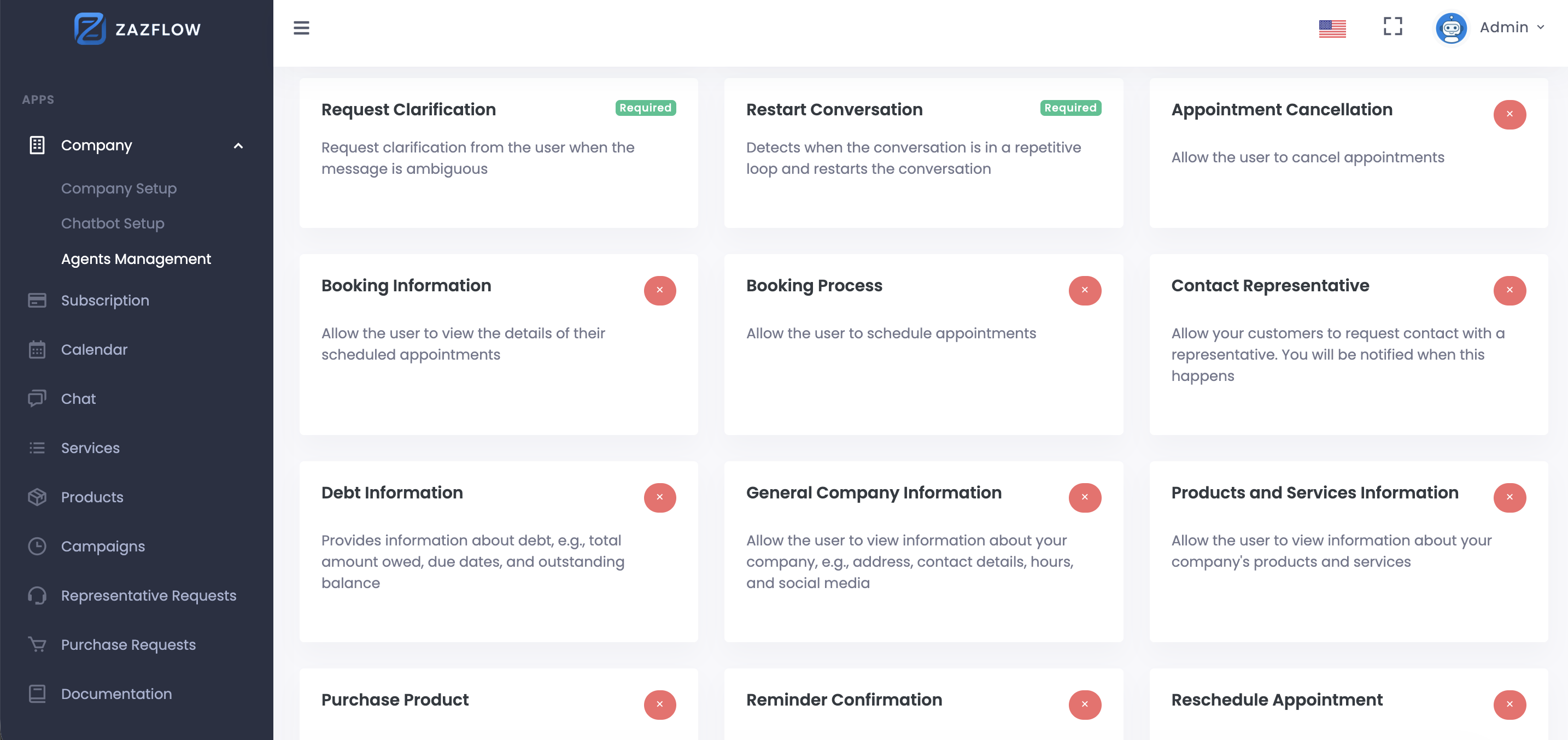The image size is (1568, 740).
Task: Collapse the Company section chevron
Action: coord(238,146)
